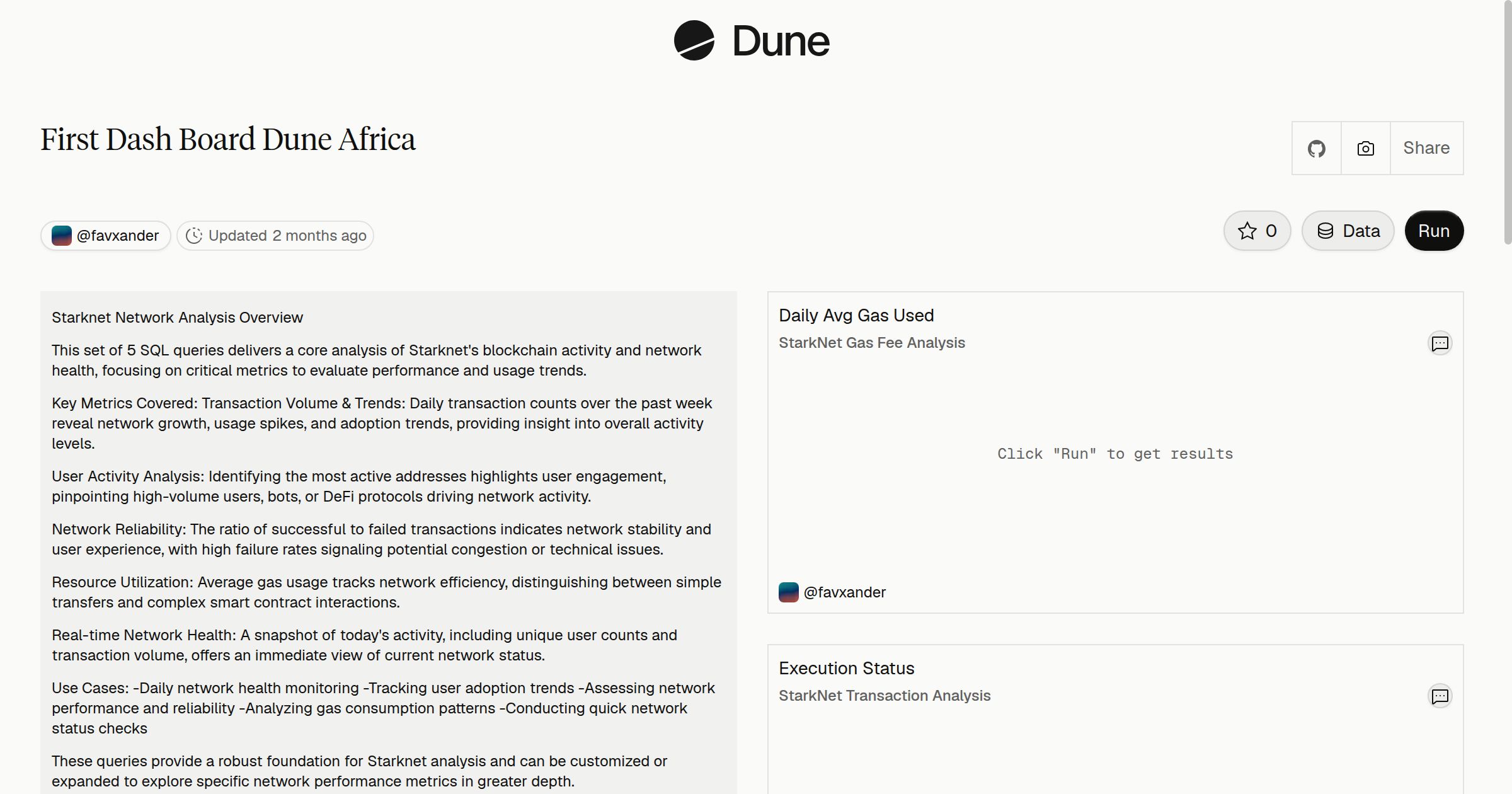1512x794 pixels.
Task: Open the GitHub icon button
Action: point(1317,148)
